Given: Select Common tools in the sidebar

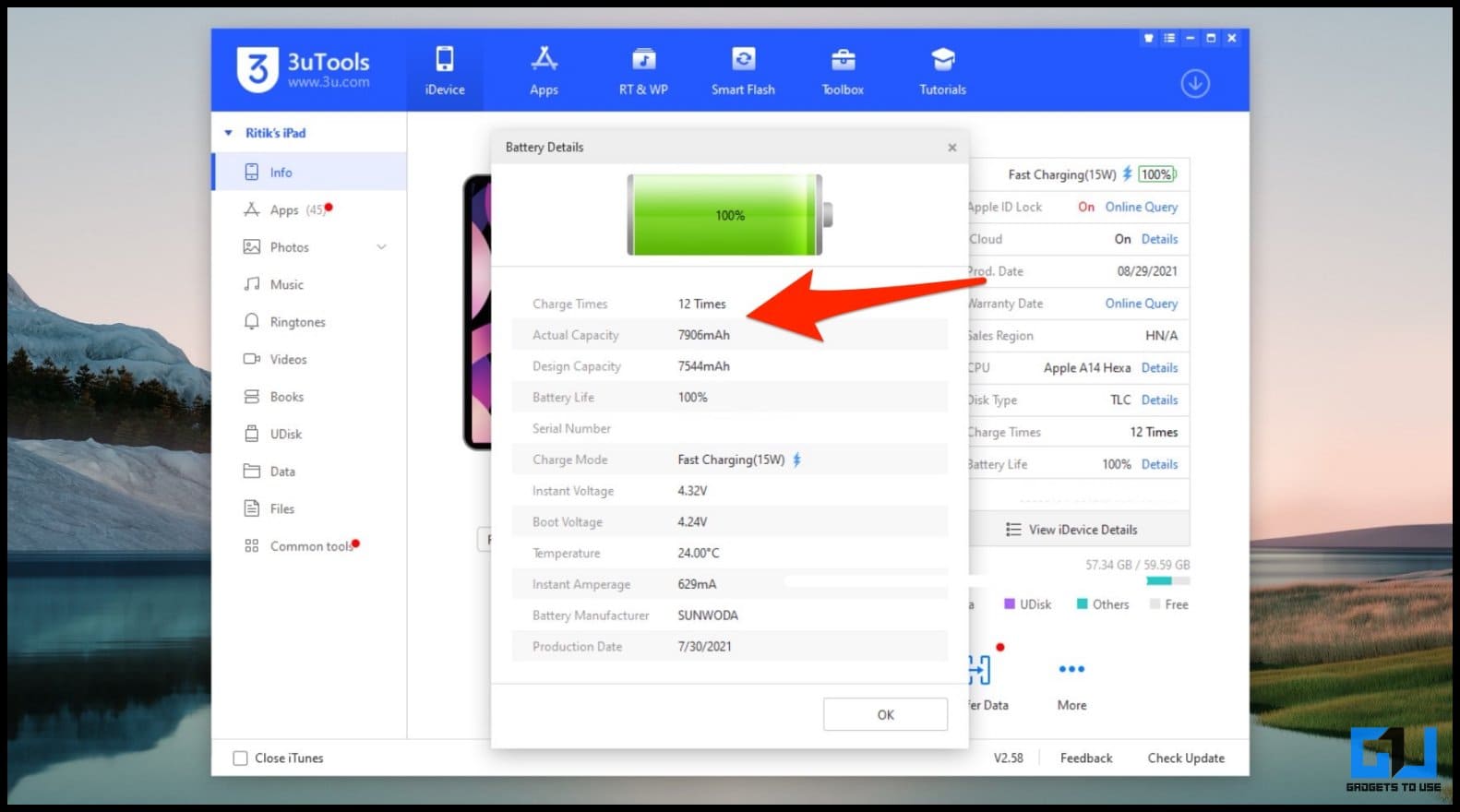Looking at the screenshot, I should pos(310,546).
